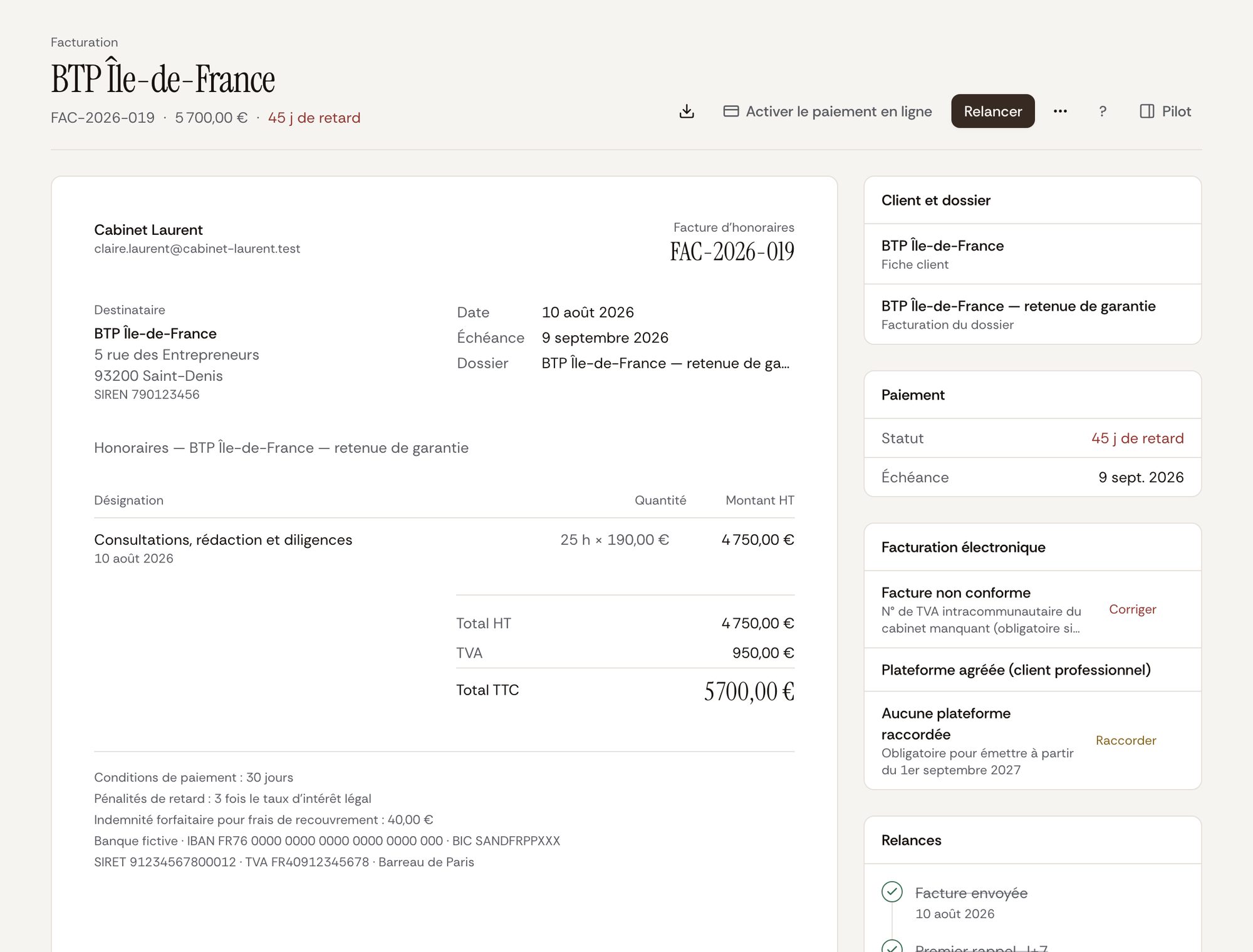The width and height of the screenshot is (1253, 952).
Task: Click the Aucune plateforme raccordée title
Action: [x=945, y=723]
